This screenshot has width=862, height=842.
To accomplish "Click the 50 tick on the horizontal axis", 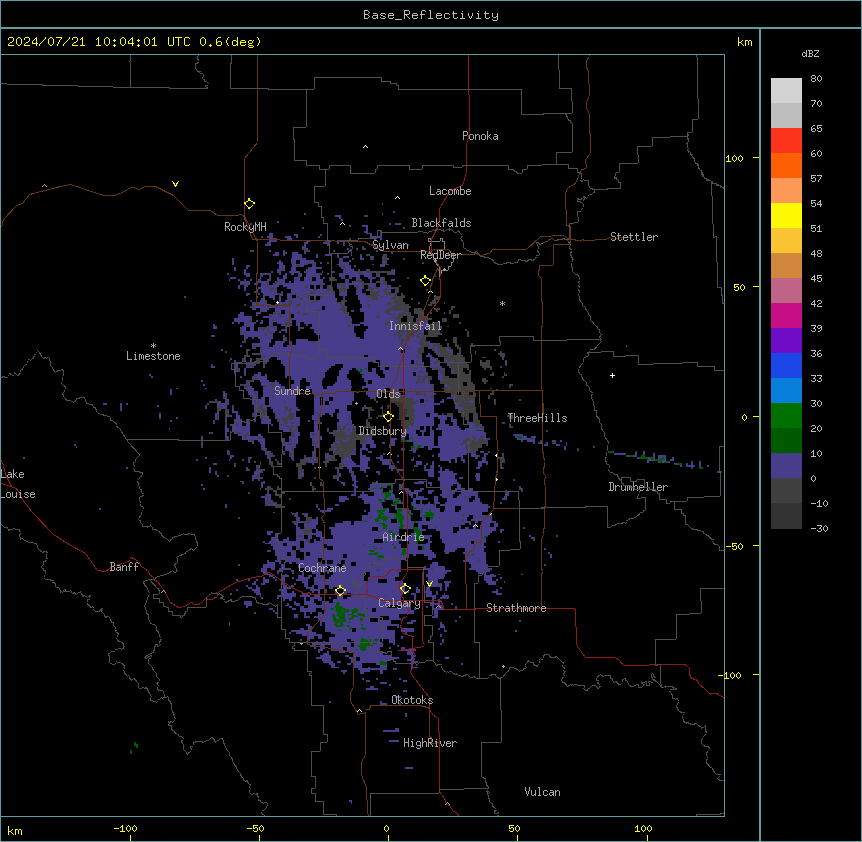I will point(514,828).
